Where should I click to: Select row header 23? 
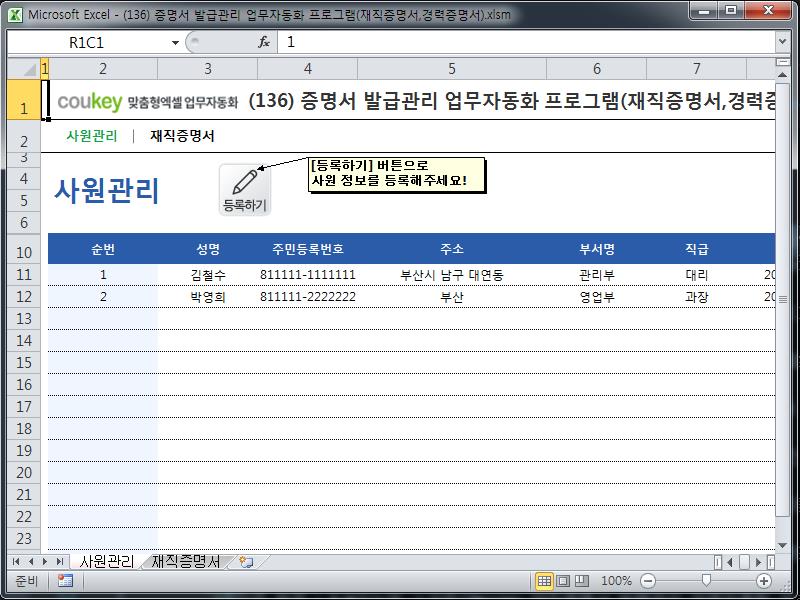coord(24,539)
